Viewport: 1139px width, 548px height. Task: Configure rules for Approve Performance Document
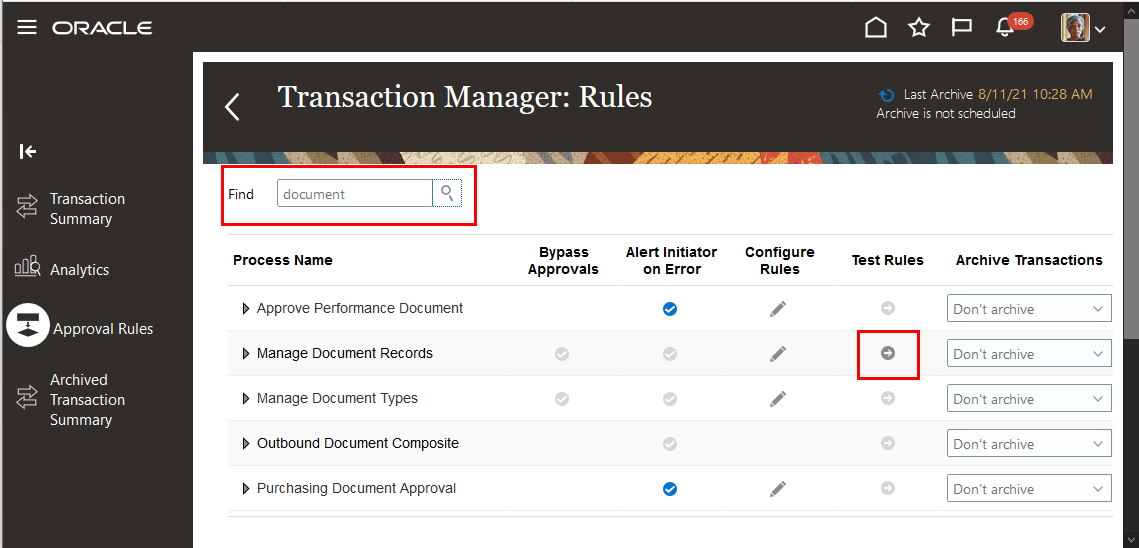[x=778, y=309]
